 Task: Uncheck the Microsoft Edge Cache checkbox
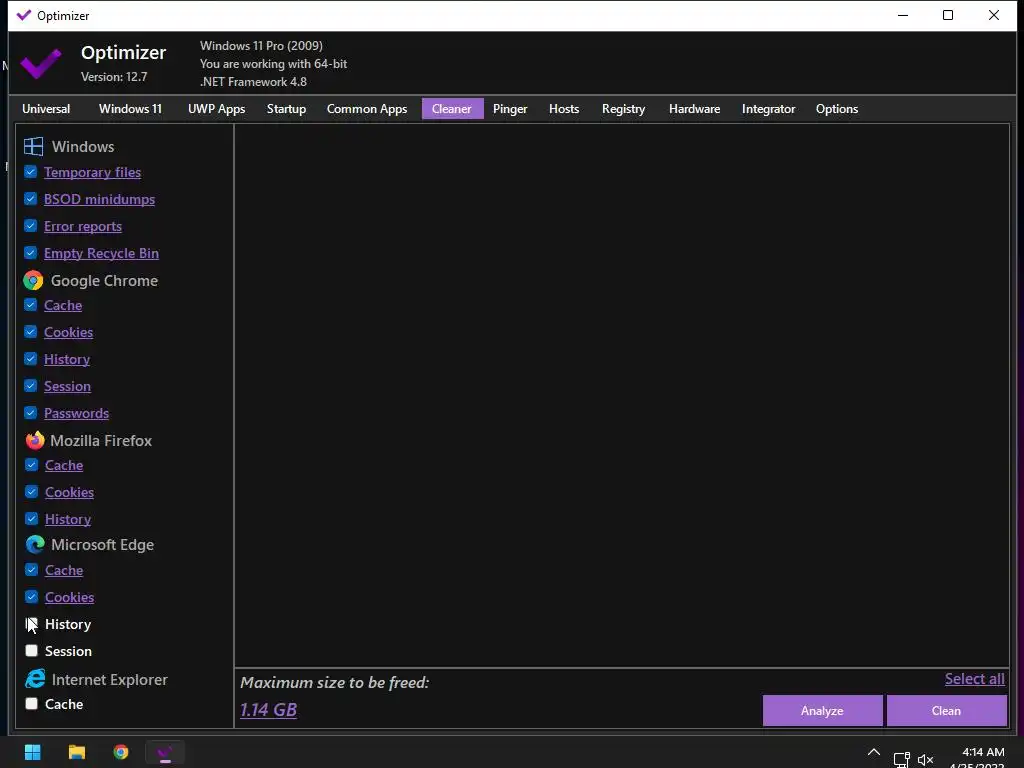point(31,569)
